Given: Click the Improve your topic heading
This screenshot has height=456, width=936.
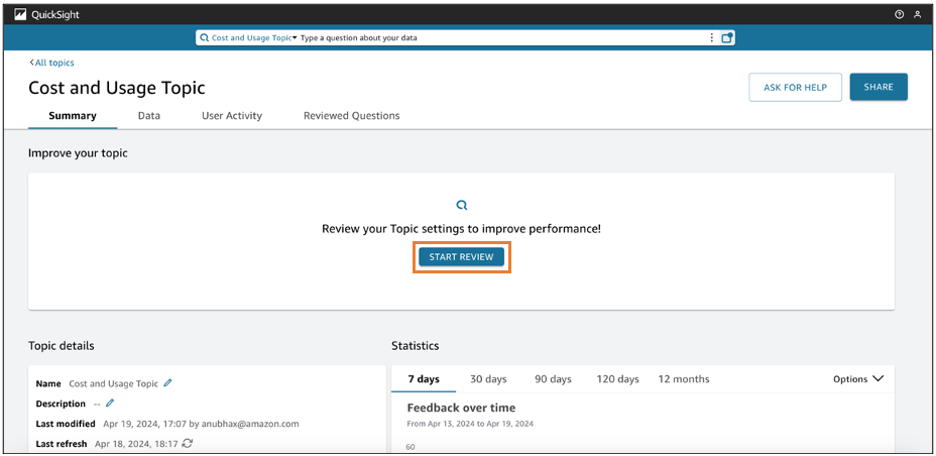Looking at the screenshot, I should pos(78,153).
